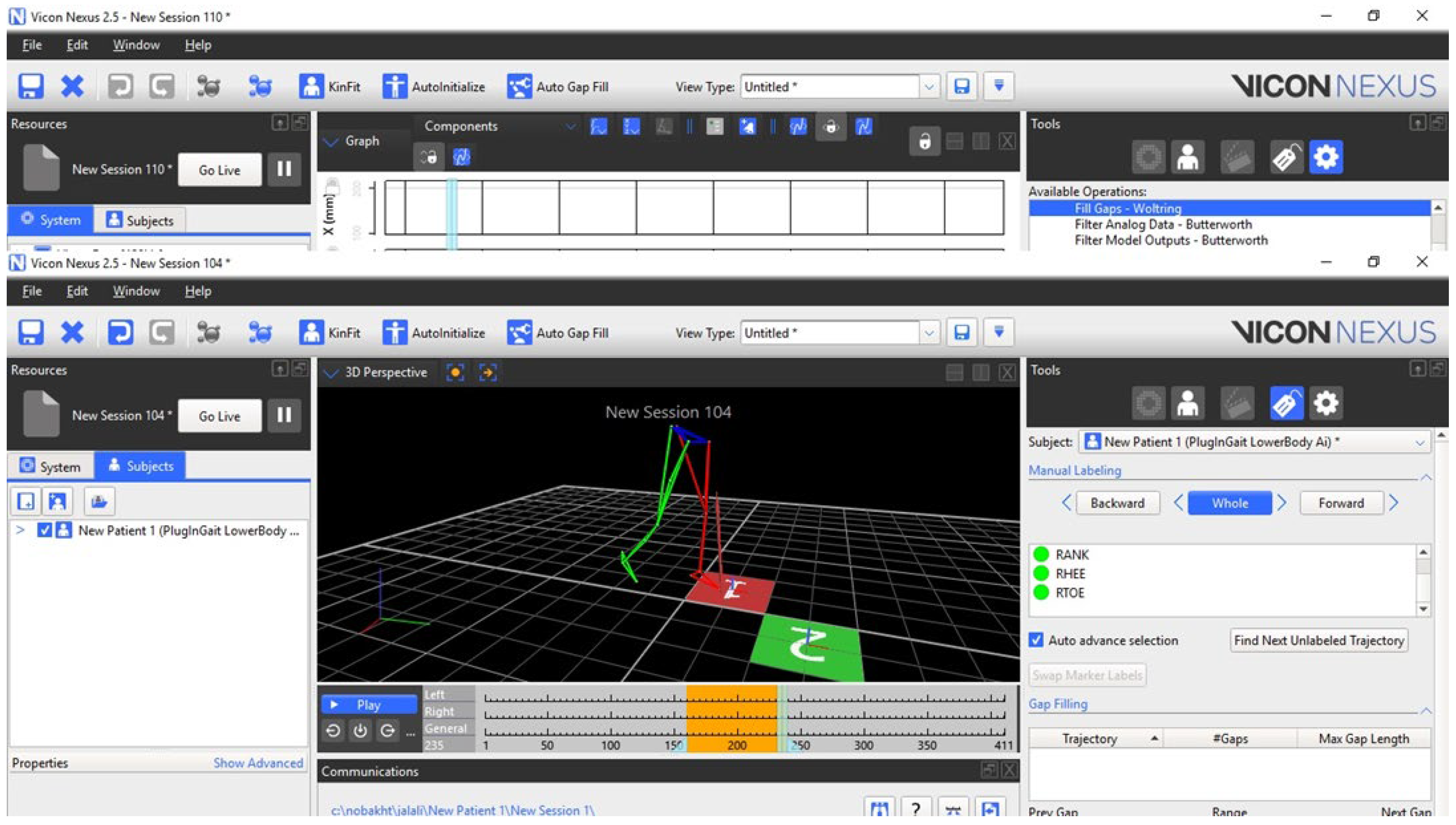
Task: Click KinFit icon in Session 104 toolbar
Action: (x=311, y=333)
